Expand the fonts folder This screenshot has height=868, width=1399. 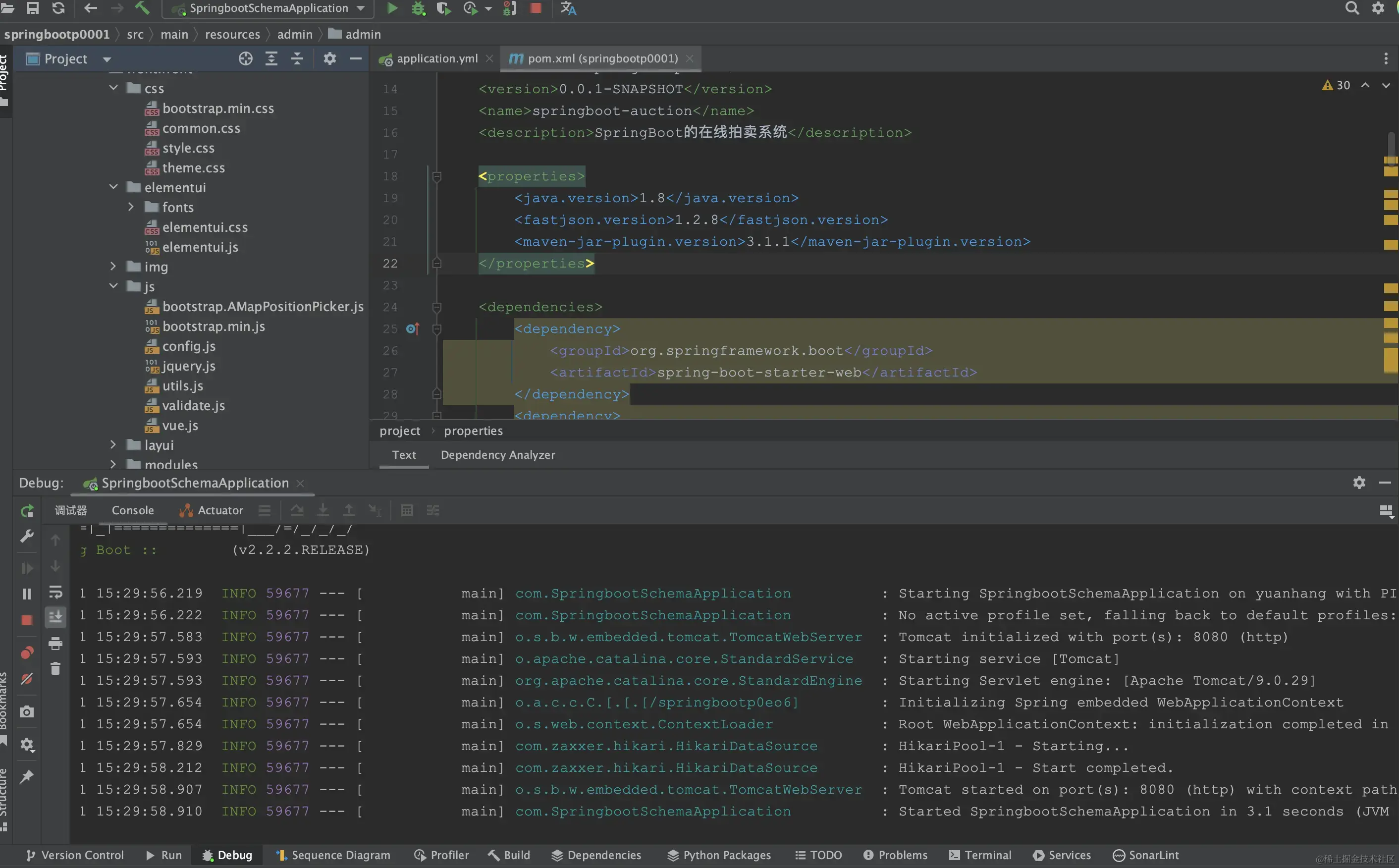click(131, 207)
